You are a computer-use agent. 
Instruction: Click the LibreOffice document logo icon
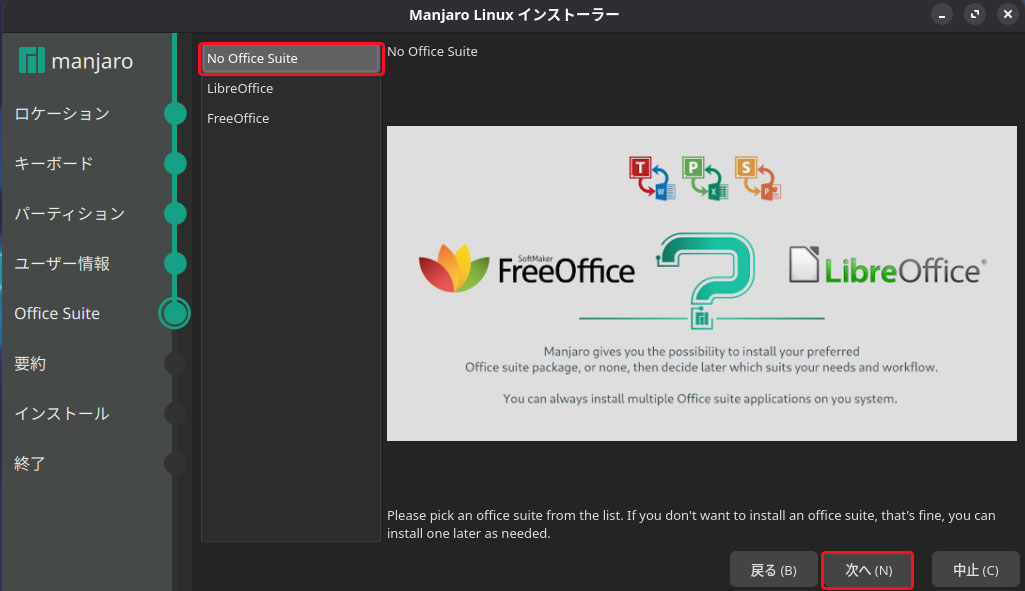[803, 264]
